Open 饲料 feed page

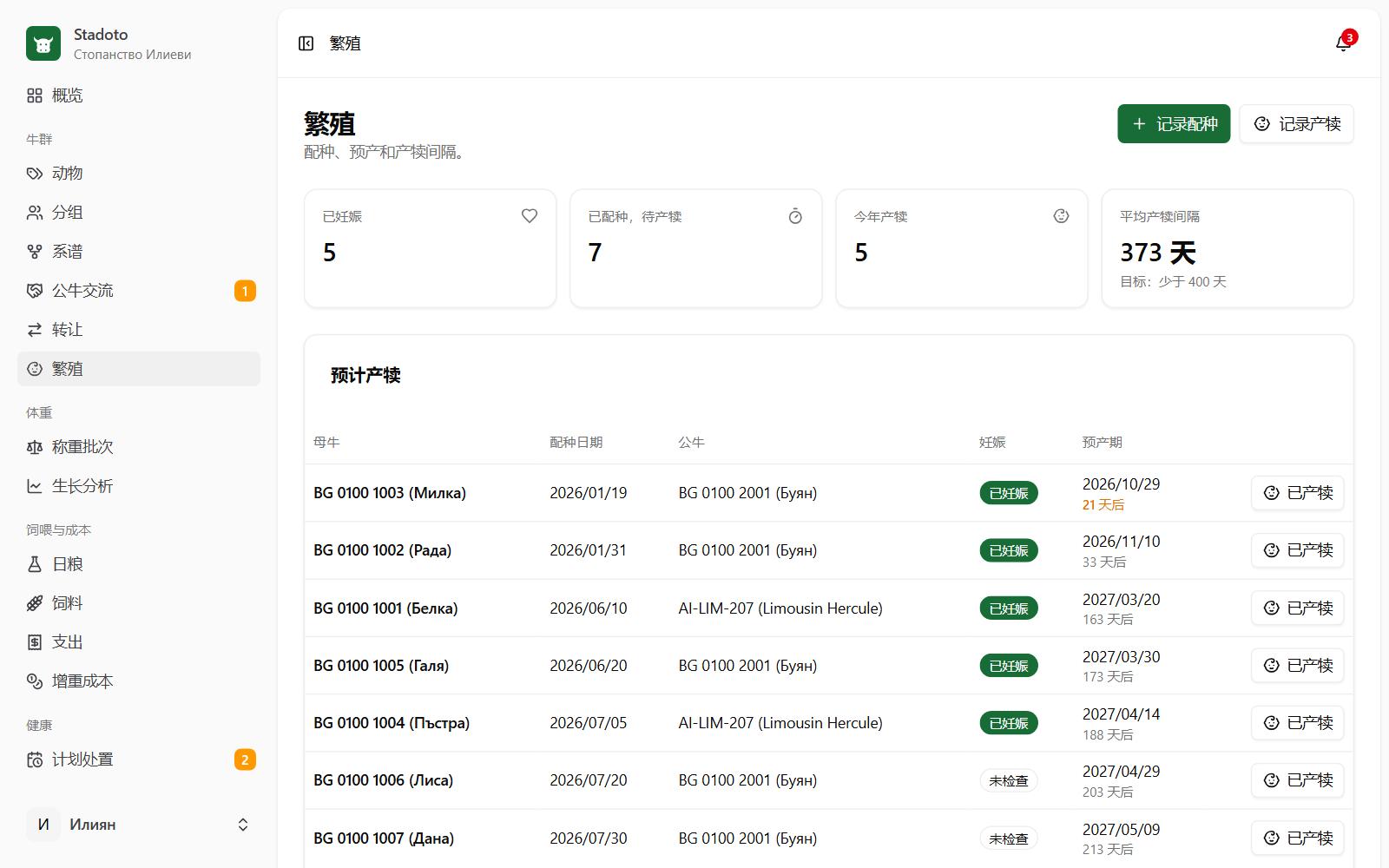pyautogui.click(x=139, y=603)
